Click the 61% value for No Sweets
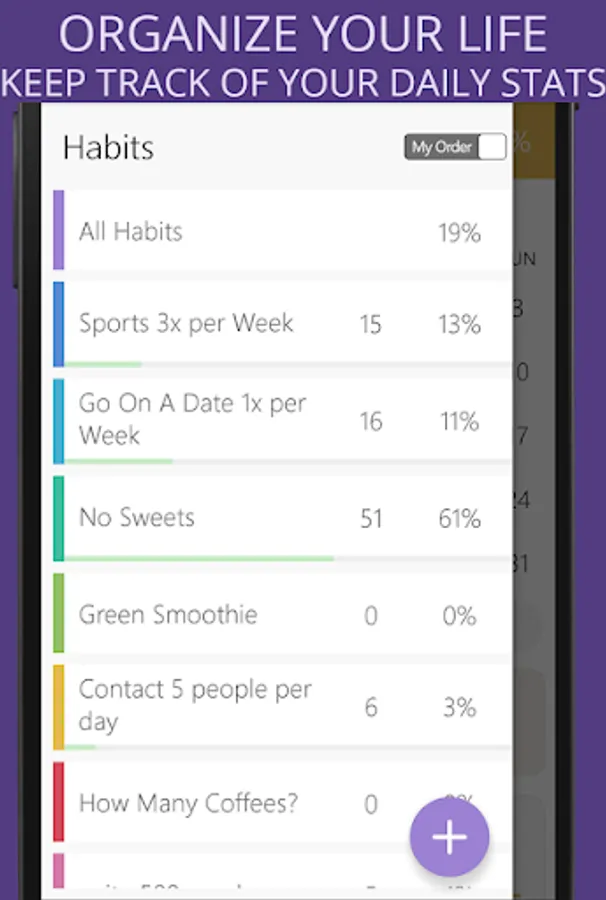Viewport: 606px width, 900px height. (x=459, y=519)
